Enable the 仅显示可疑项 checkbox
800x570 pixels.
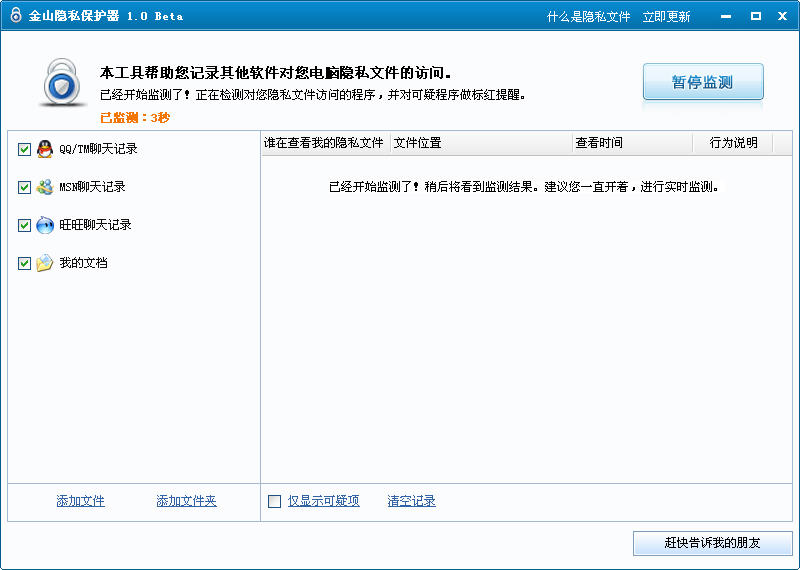(274, 502)
